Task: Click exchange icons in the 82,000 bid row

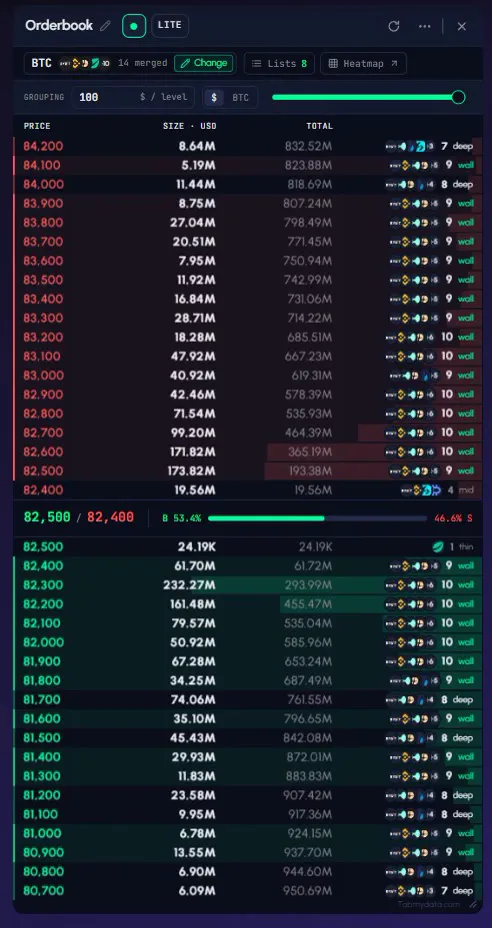Action: (x=410, y=642)
